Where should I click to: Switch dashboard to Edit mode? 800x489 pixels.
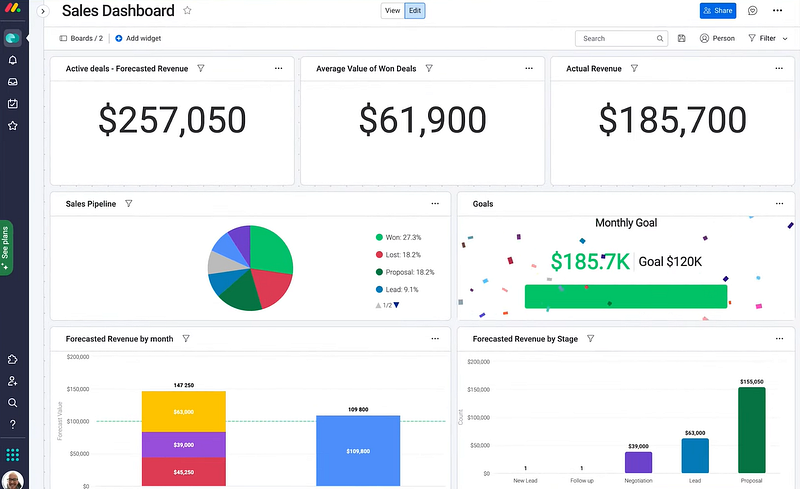[x=415, y=11]
